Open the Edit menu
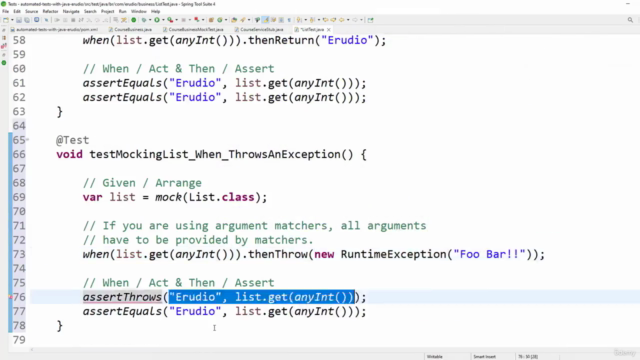640x360 pixels. tap(17, 11)
